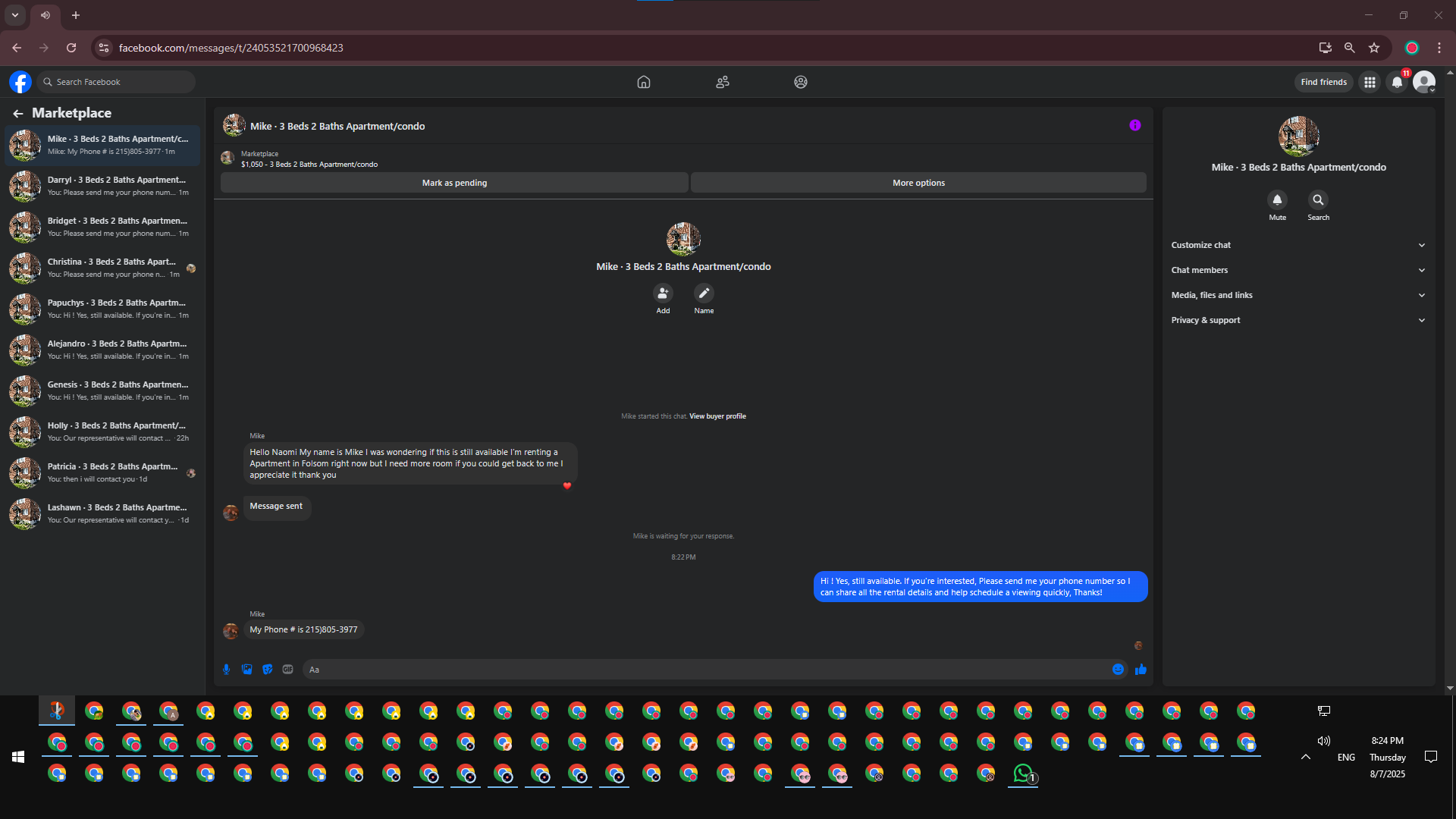
Task: Open the Windows notification center
Action: click(x=1431, y=757)
